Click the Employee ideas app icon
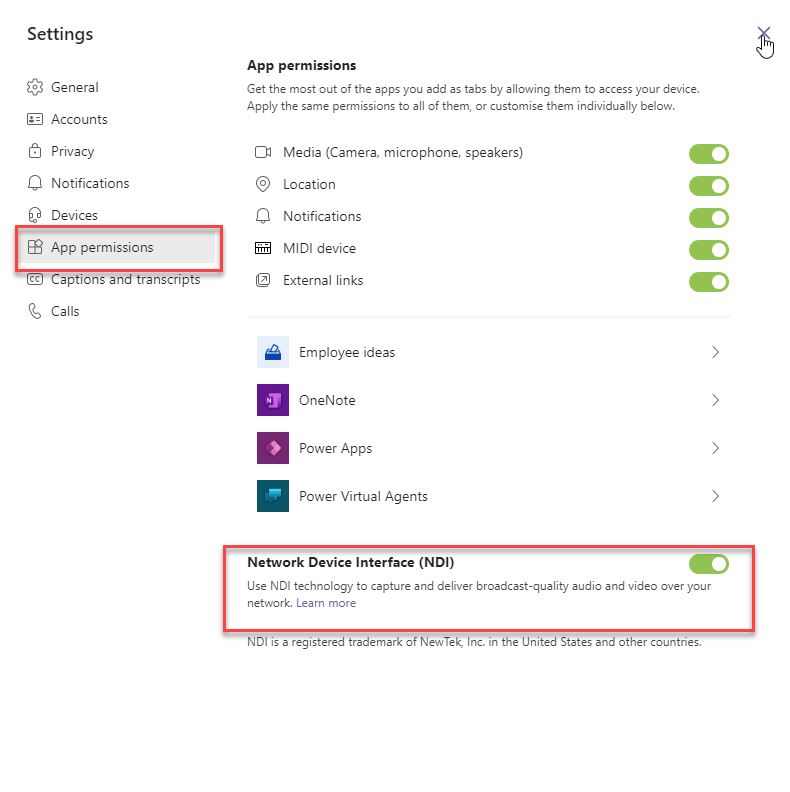 [x=273, y=352]
